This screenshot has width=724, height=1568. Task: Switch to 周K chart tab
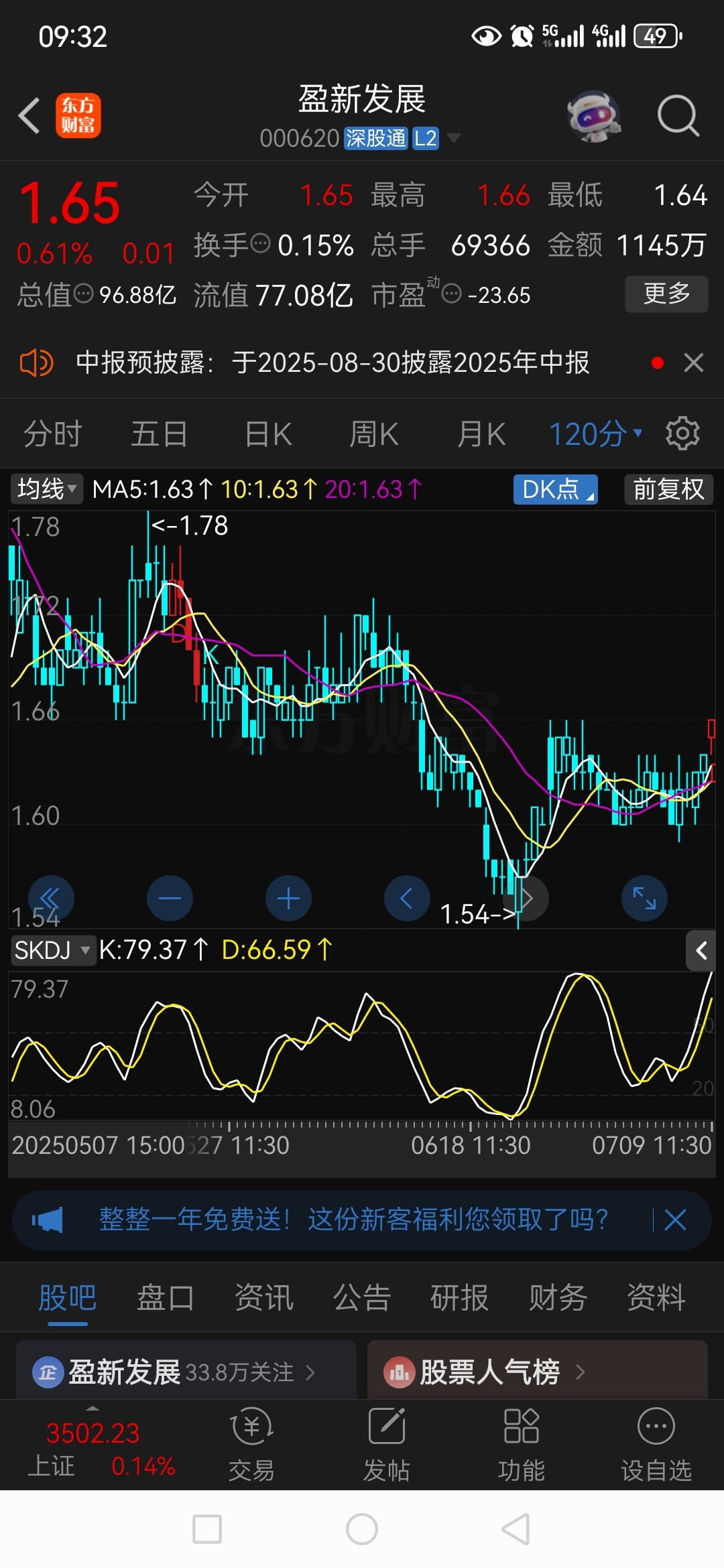(x=373, y=434)
